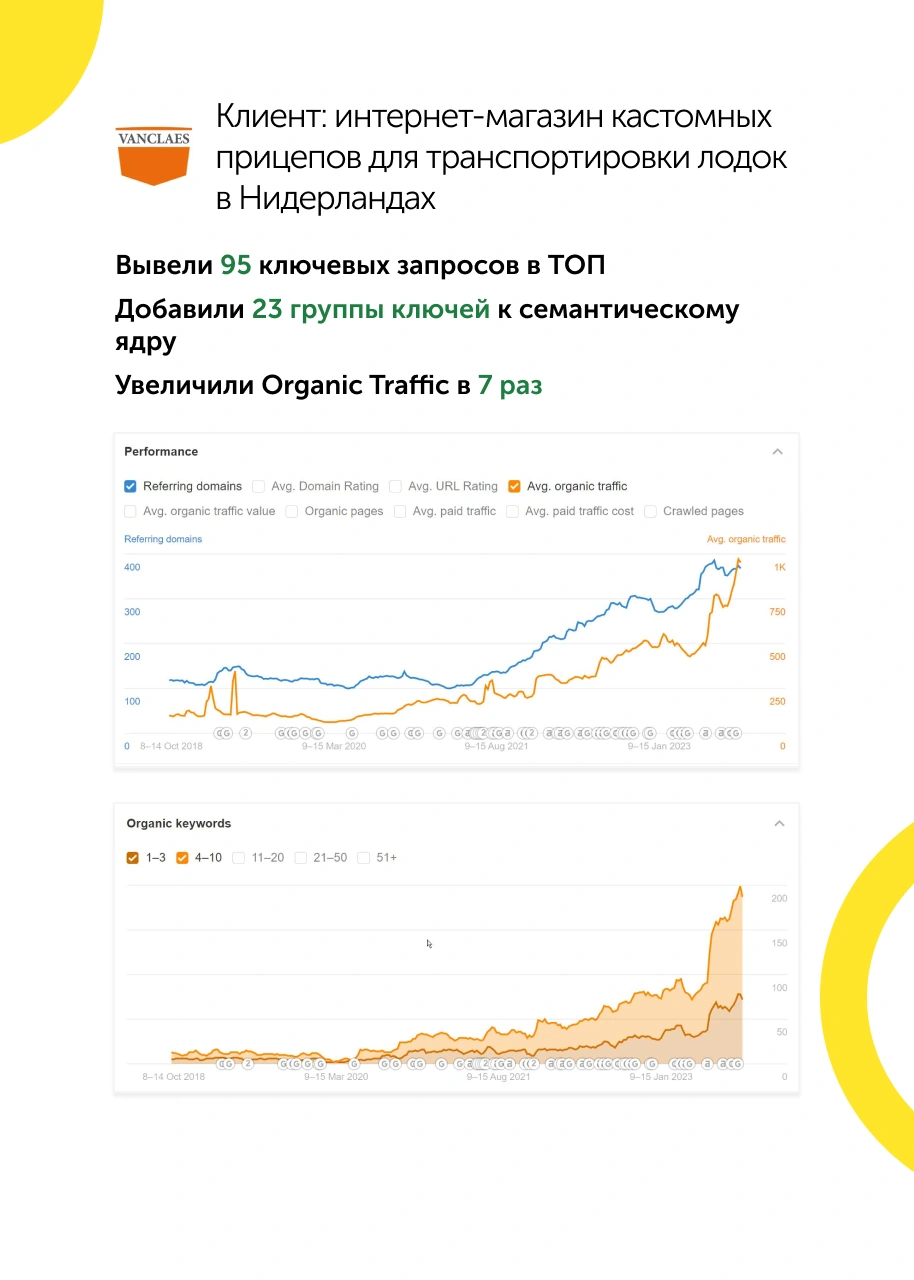
Task: Uncheck the 1–3 keyword positions filter
Action: click(x=133, y=858)
